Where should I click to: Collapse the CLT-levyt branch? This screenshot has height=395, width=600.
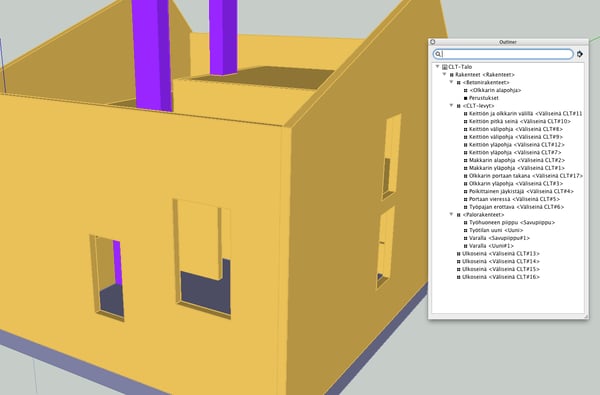click(452, 105)
